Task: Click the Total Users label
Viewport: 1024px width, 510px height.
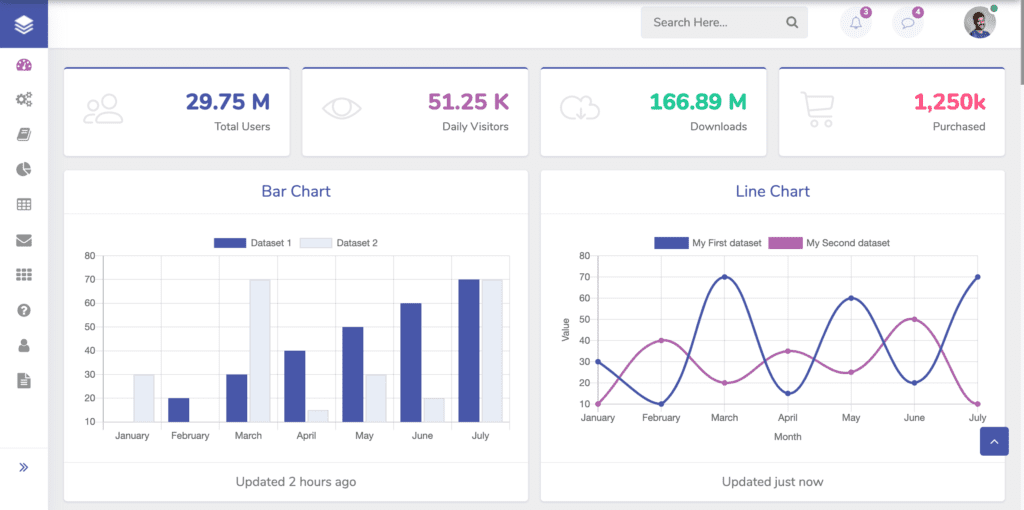Action: (242, 127)
